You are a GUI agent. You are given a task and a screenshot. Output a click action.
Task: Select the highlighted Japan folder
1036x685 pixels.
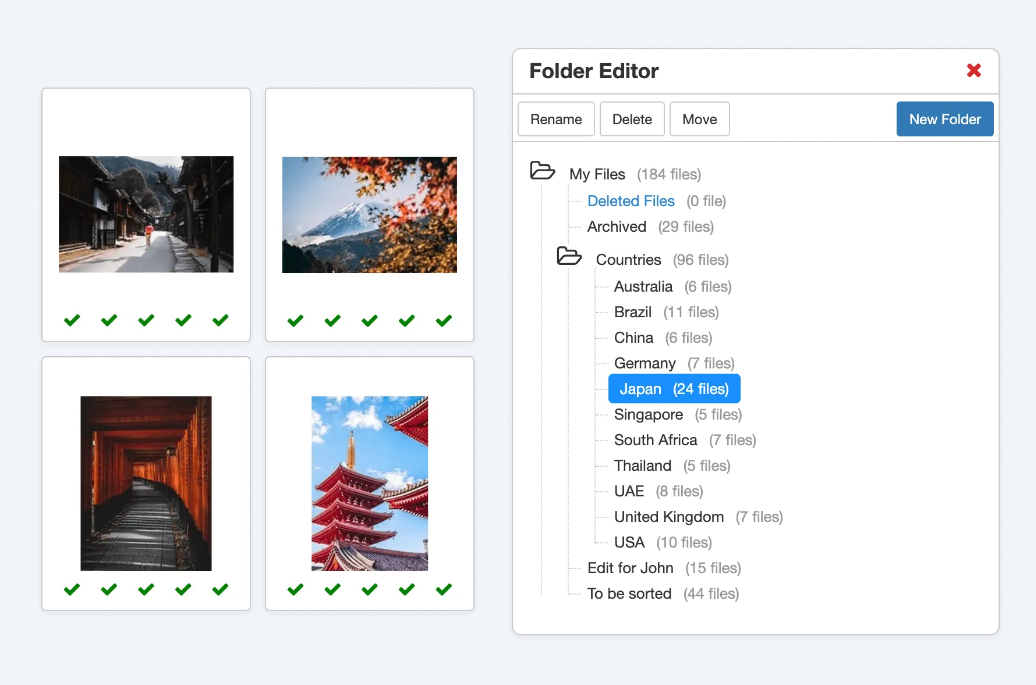tap(674, 389)
